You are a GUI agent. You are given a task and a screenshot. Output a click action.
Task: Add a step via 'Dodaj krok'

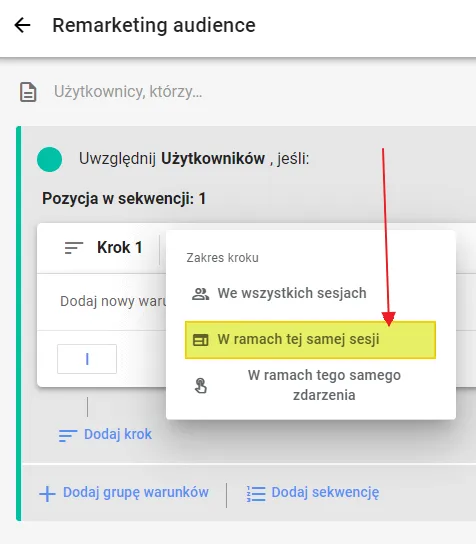105,434
